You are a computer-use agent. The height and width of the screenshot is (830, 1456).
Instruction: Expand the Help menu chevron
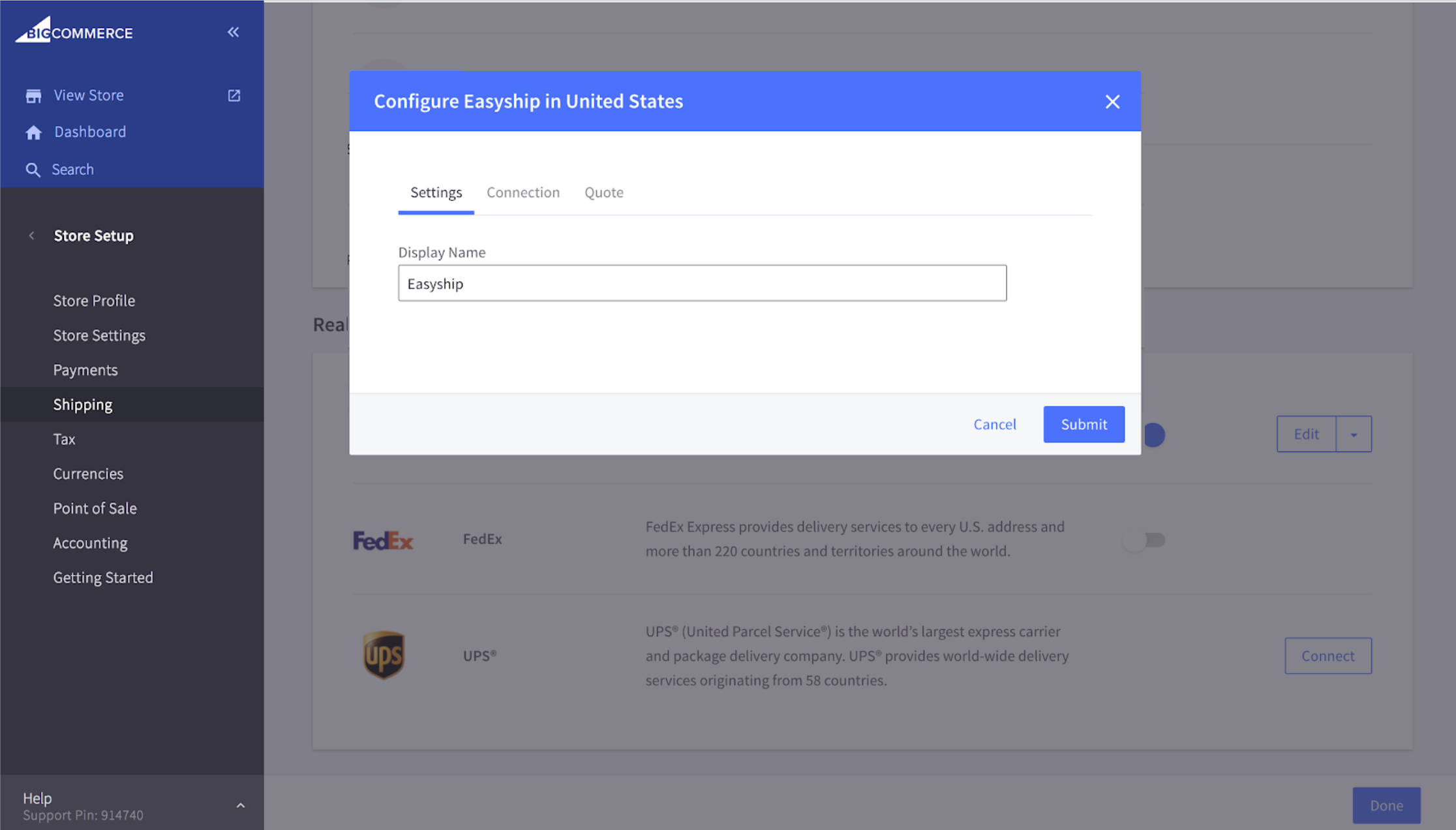click(x=240, y=806)
